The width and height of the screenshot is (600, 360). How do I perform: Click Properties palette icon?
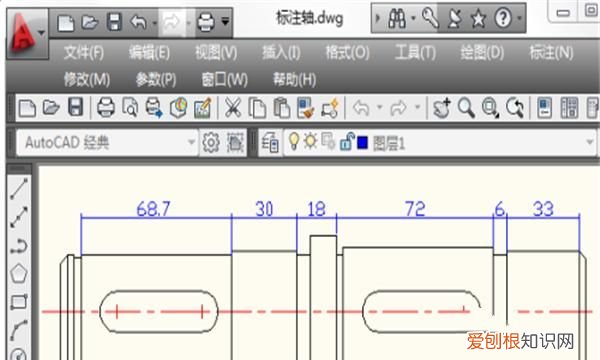coord(545,108)
